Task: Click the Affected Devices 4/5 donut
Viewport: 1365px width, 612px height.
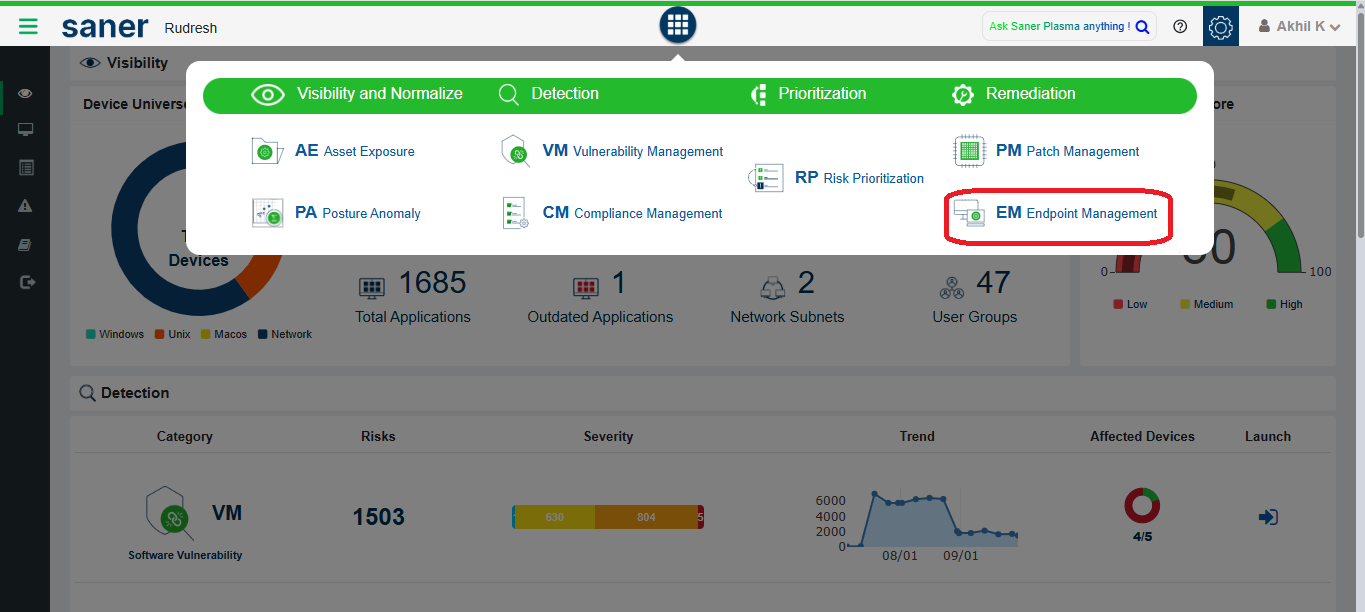Action: point(1142,506)
